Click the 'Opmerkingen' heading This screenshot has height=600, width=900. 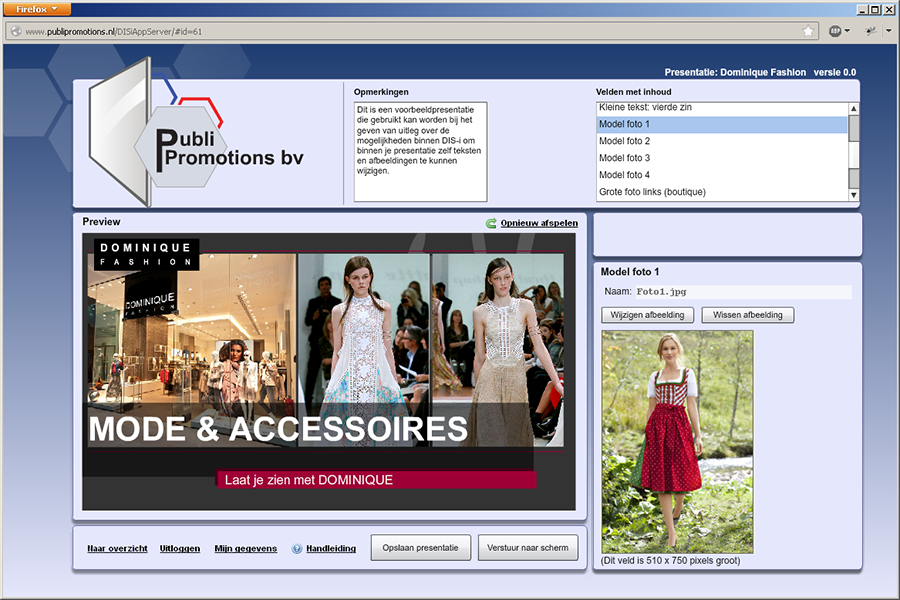pyautogui.click(x=381, y=92)
